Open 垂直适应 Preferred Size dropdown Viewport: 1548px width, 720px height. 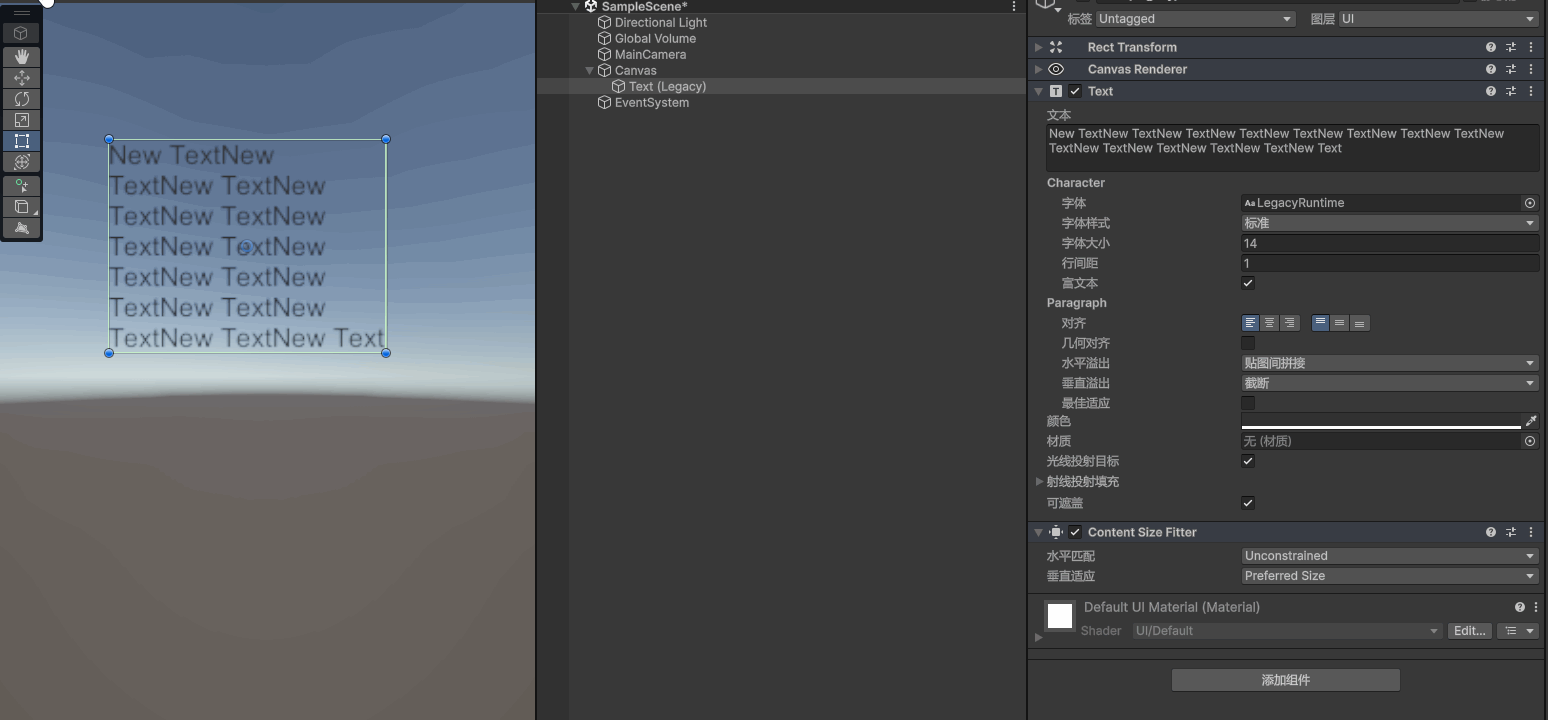click(x=1390, y=576)
